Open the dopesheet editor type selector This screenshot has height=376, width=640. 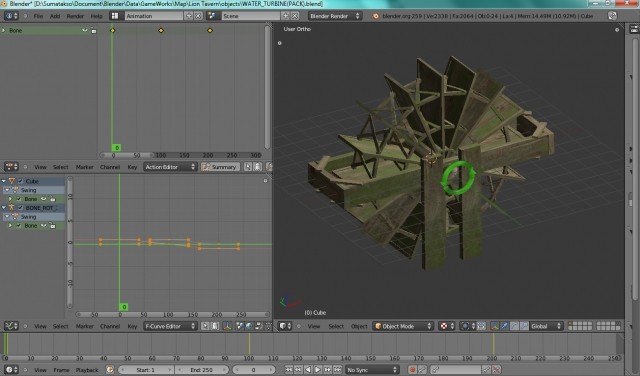[11, 167]
